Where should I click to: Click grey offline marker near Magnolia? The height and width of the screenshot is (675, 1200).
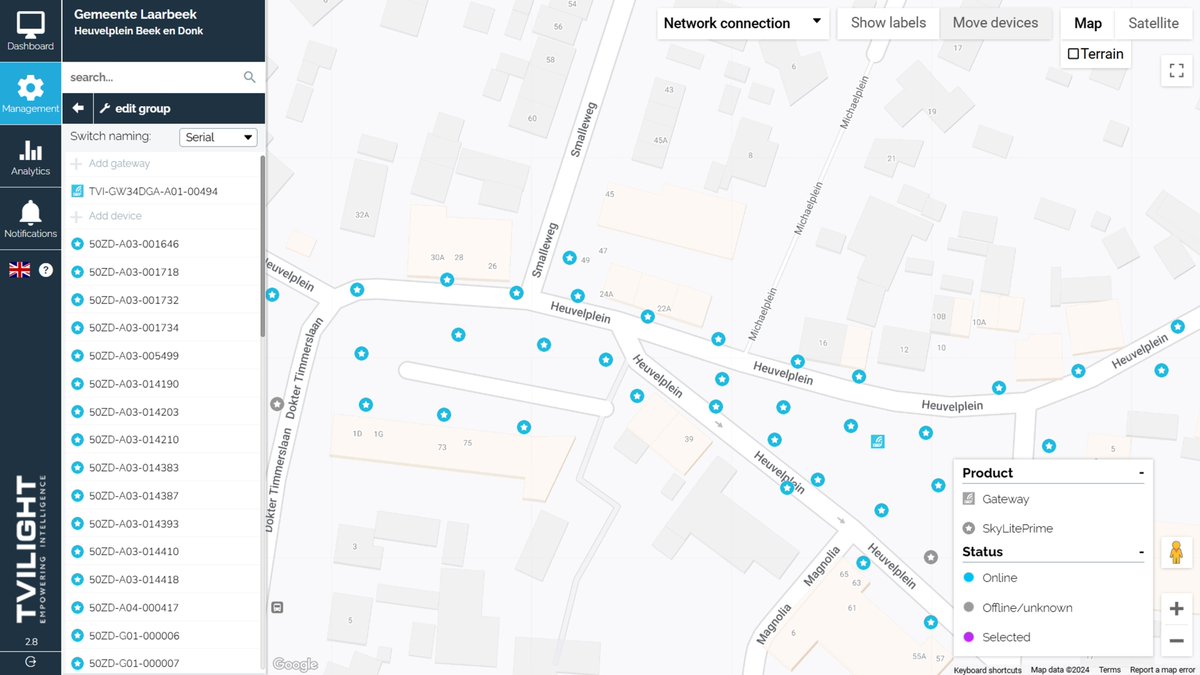pyautogui.click(x=931, y=557)
